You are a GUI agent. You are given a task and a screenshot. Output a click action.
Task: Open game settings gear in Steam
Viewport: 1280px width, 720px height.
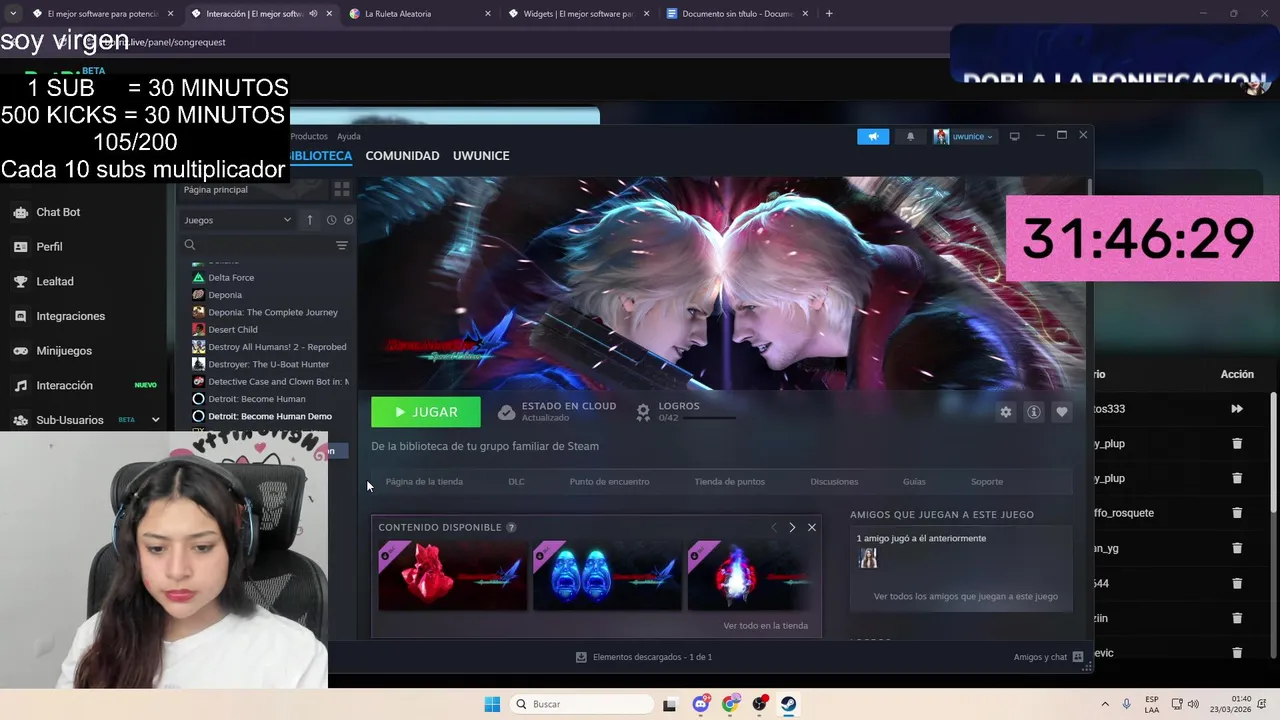(x=1006, y=412)
